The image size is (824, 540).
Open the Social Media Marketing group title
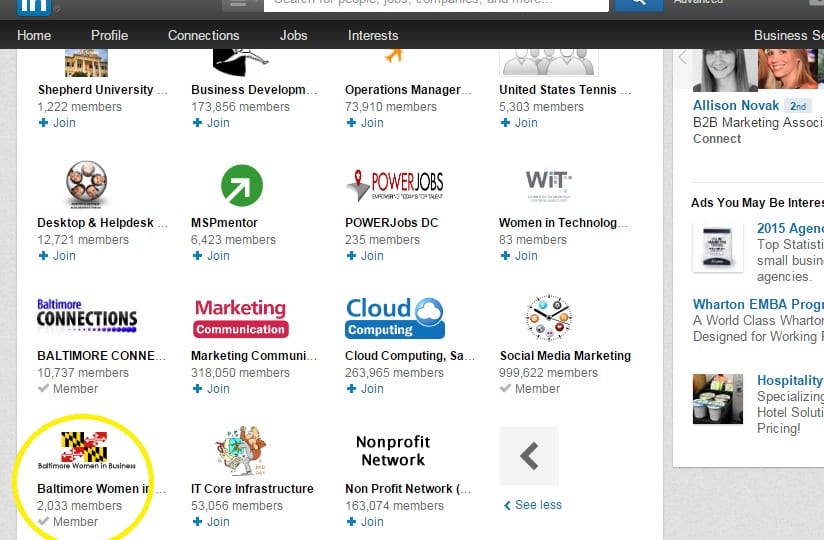pos(565,356)
